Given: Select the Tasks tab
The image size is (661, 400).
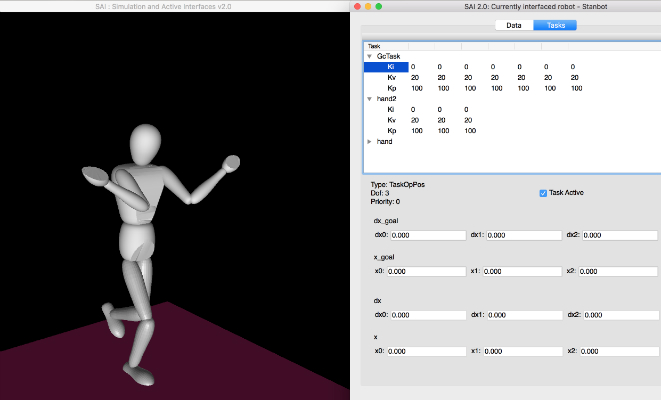Looking at the screenshot, I should coord(555,24).
